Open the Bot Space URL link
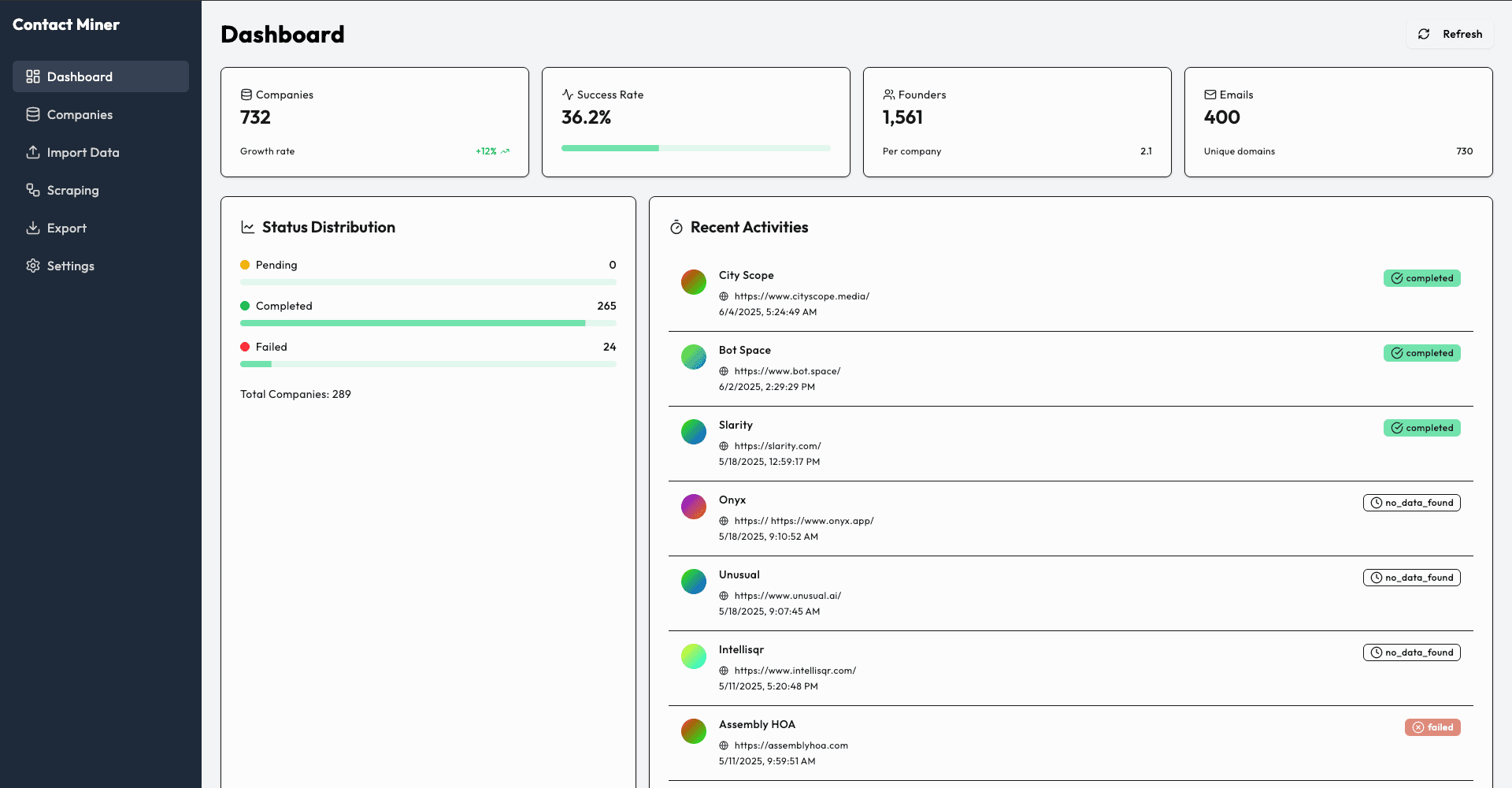The height and width of the screenshot is (788, 1512). click(x=787, y=371)
